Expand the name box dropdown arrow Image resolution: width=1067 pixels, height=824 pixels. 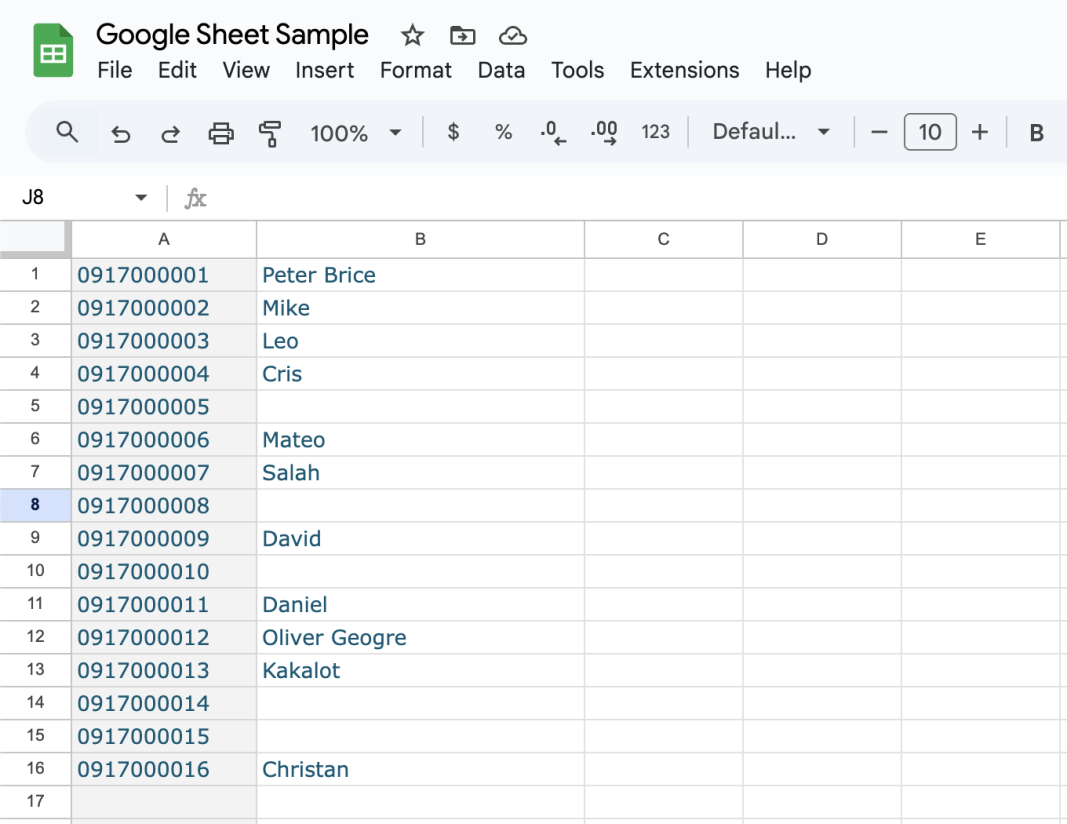point(141,198)
